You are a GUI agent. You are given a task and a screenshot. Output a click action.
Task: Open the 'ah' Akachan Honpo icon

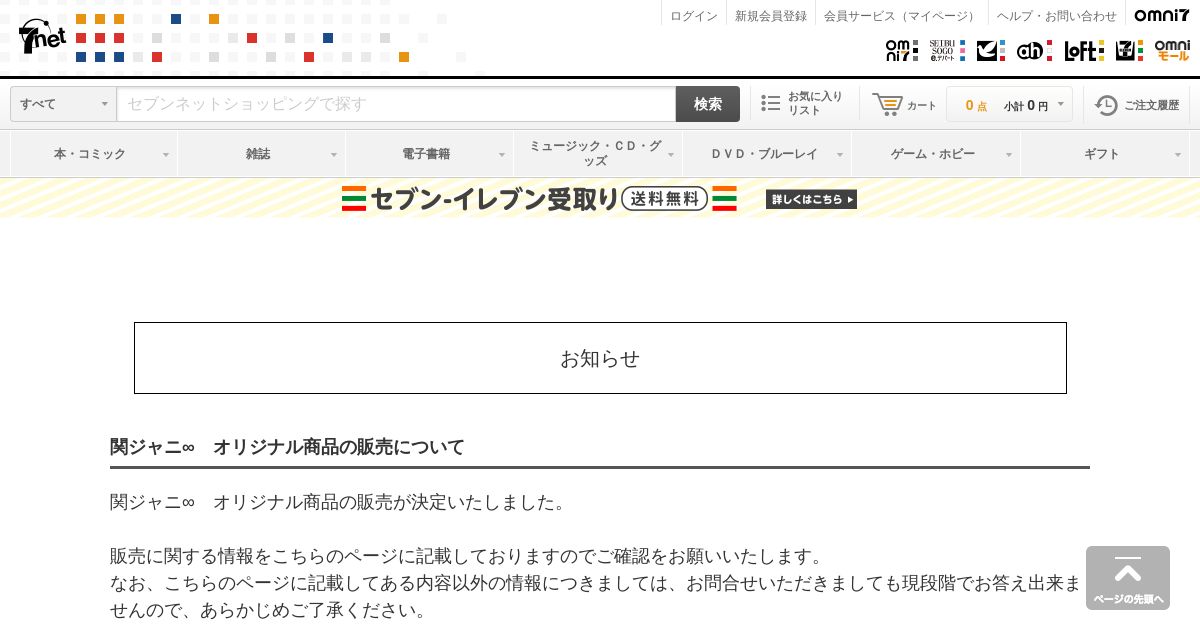[1034, 50]
